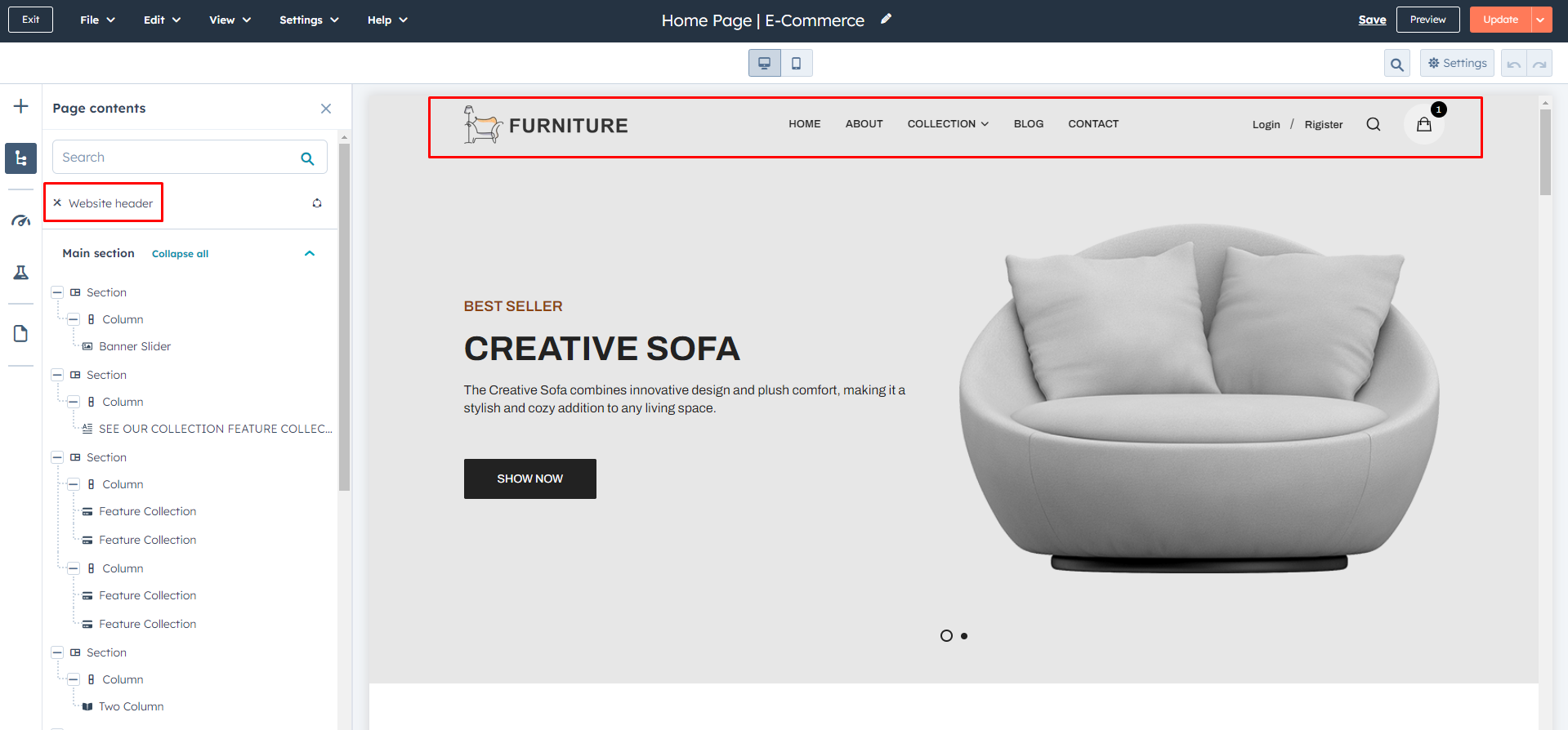Click the Preview button

click(x=1427, y=20)
